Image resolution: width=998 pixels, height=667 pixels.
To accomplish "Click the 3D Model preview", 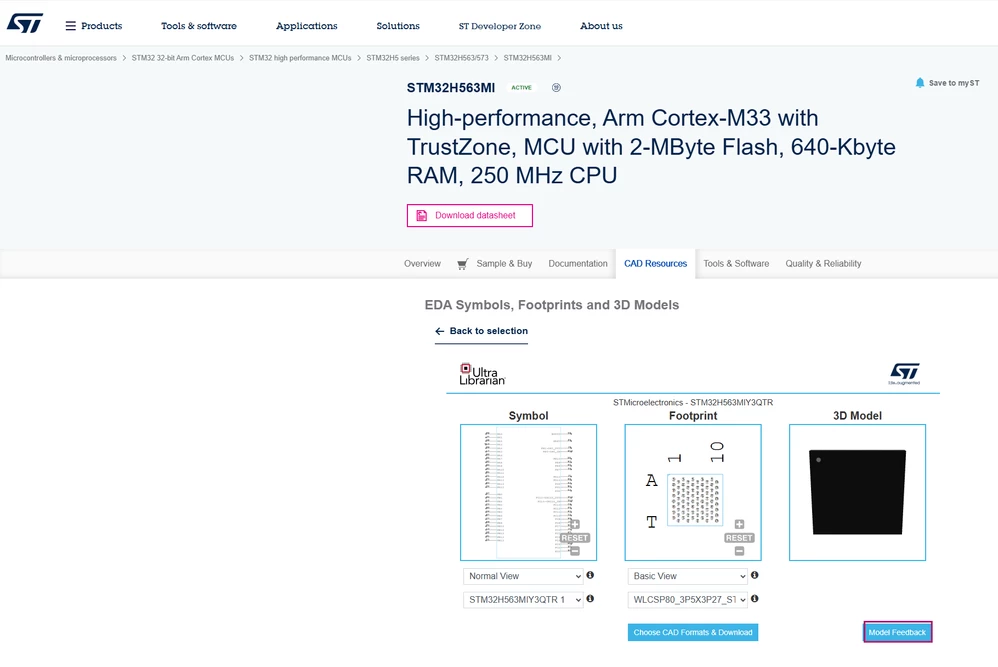I will click(x=857, y=493).
